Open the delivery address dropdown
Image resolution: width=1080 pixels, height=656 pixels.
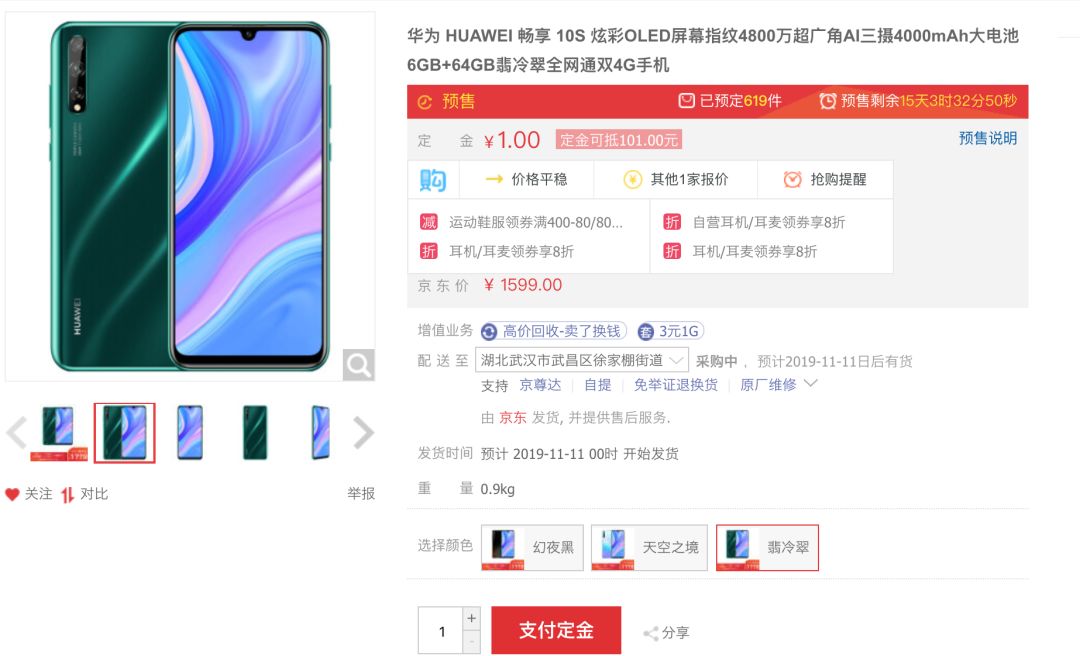pos(582,360)
